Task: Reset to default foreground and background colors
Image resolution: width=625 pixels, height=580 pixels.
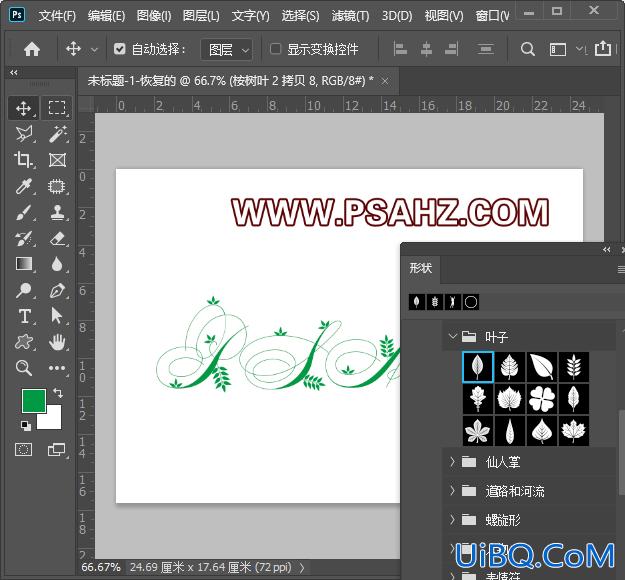Action: pyautogui.click(x=26, y=426)
